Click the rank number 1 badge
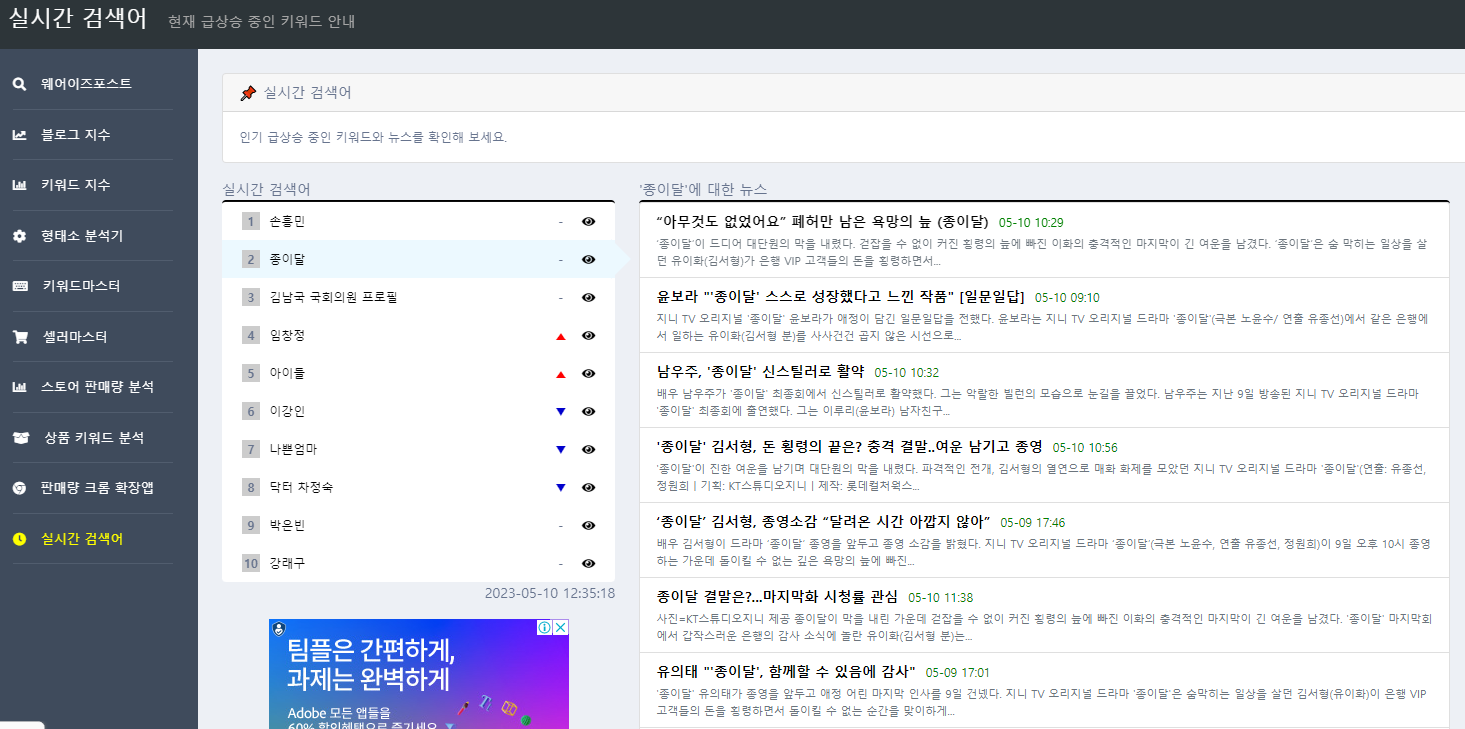1465x729 pixels. coord(251,221)
